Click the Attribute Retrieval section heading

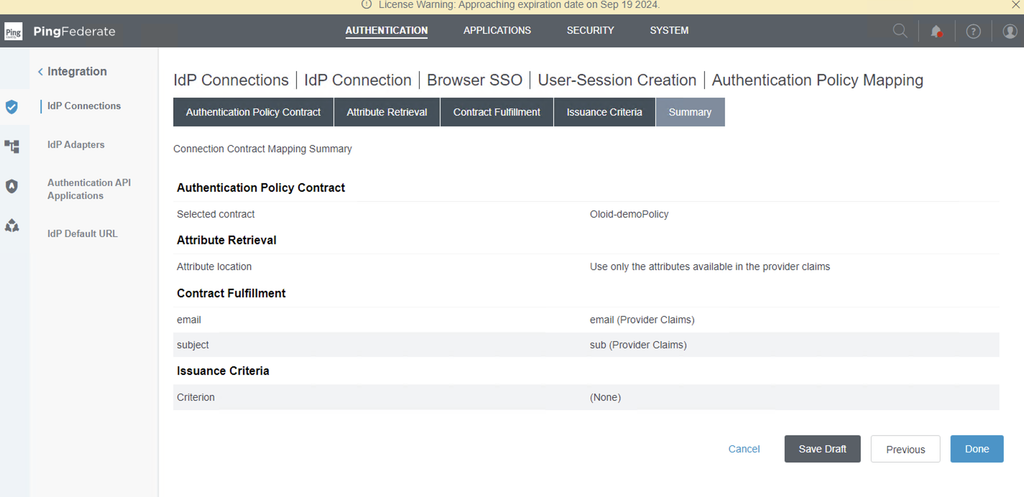227,240
